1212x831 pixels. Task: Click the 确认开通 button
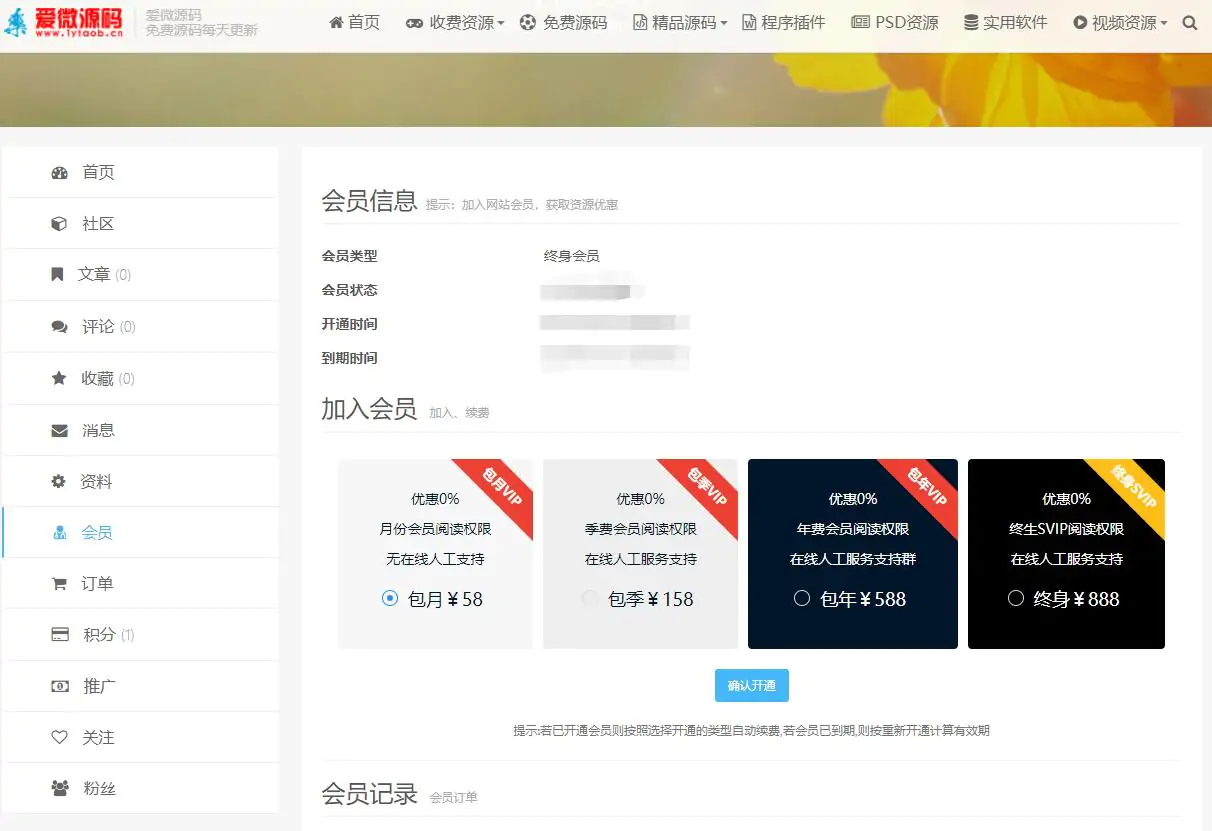pos(751,685)
